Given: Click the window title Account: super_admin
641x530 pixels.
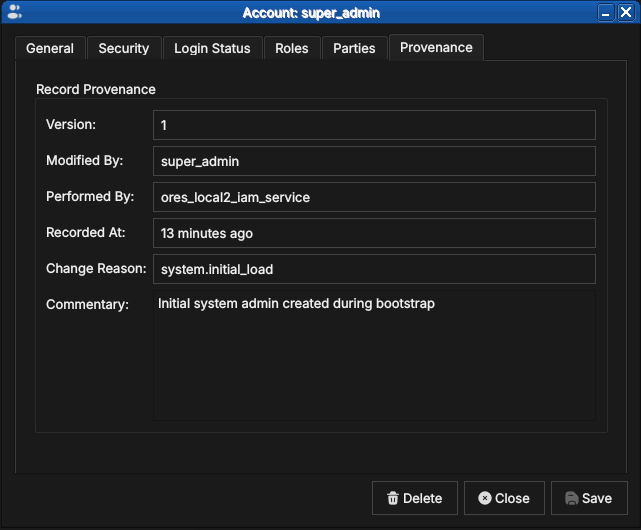Looking at the screenshot, I should point(311,13).
